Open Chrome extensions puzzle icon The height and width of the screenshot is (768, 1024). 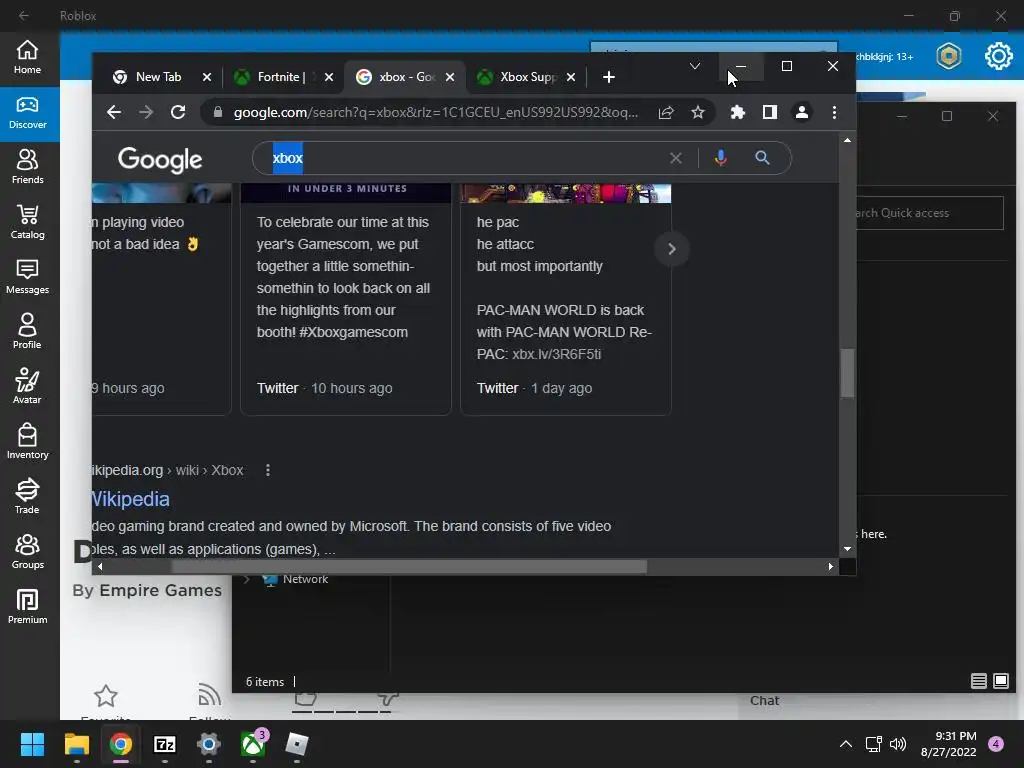pyautogui.click(x=737, y=112)
